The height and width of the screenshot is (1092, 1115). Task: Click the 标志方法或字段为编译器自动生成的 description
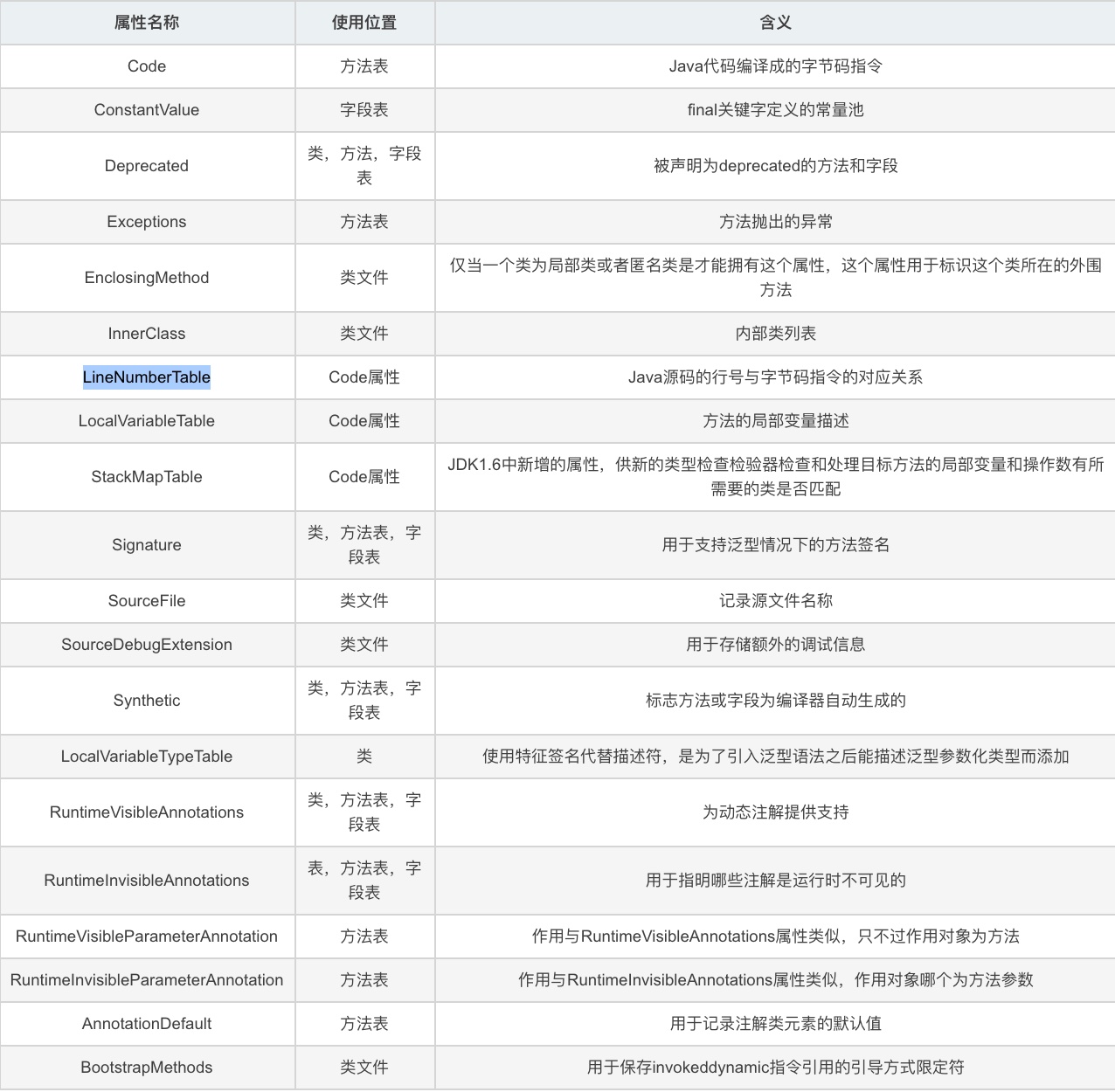click(775, 701)
